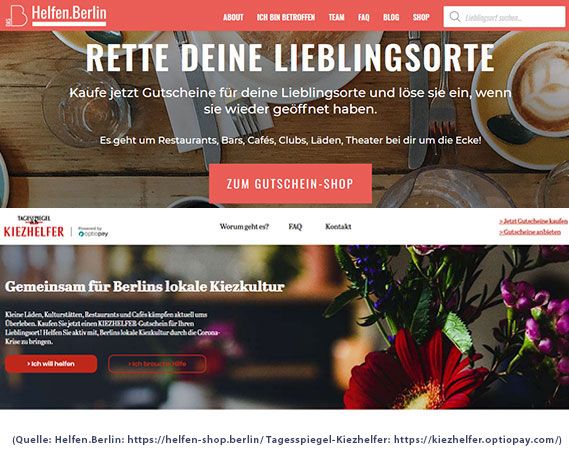This screenshot has height=455, width=569.
Task: Click the search magnifier icon
Action: (455, 17)
